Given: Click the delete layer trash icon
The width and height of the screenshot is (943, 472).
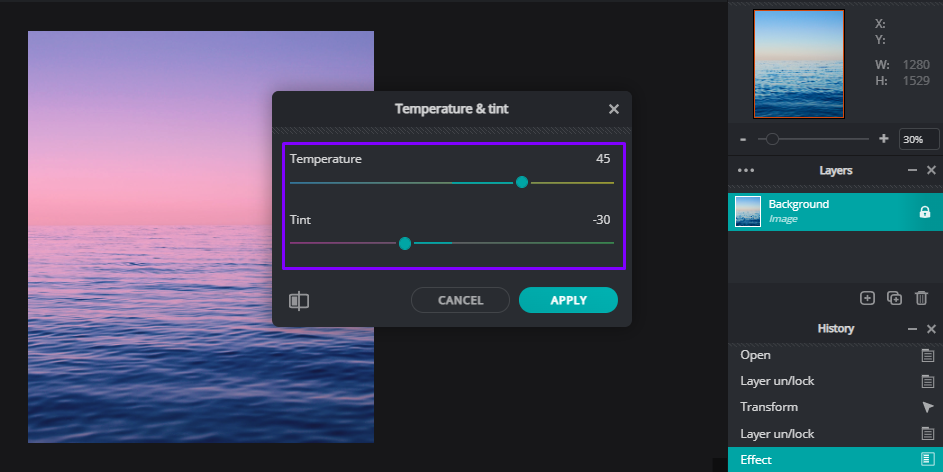Looking at the screenshot, I should (921, 298).
